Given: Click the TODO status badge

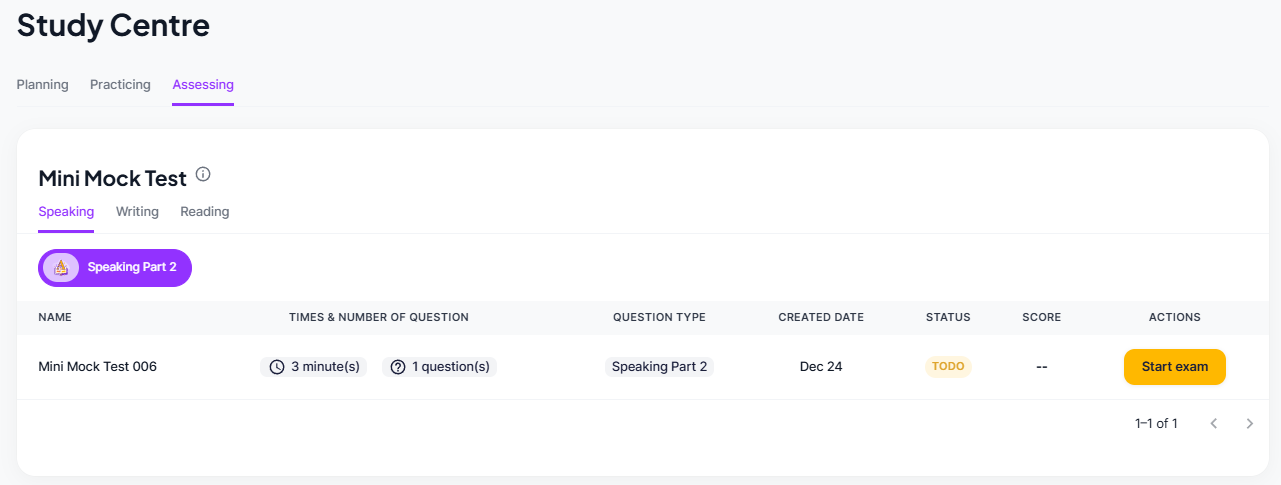Looking at the screenshot, I should (948, 367).
